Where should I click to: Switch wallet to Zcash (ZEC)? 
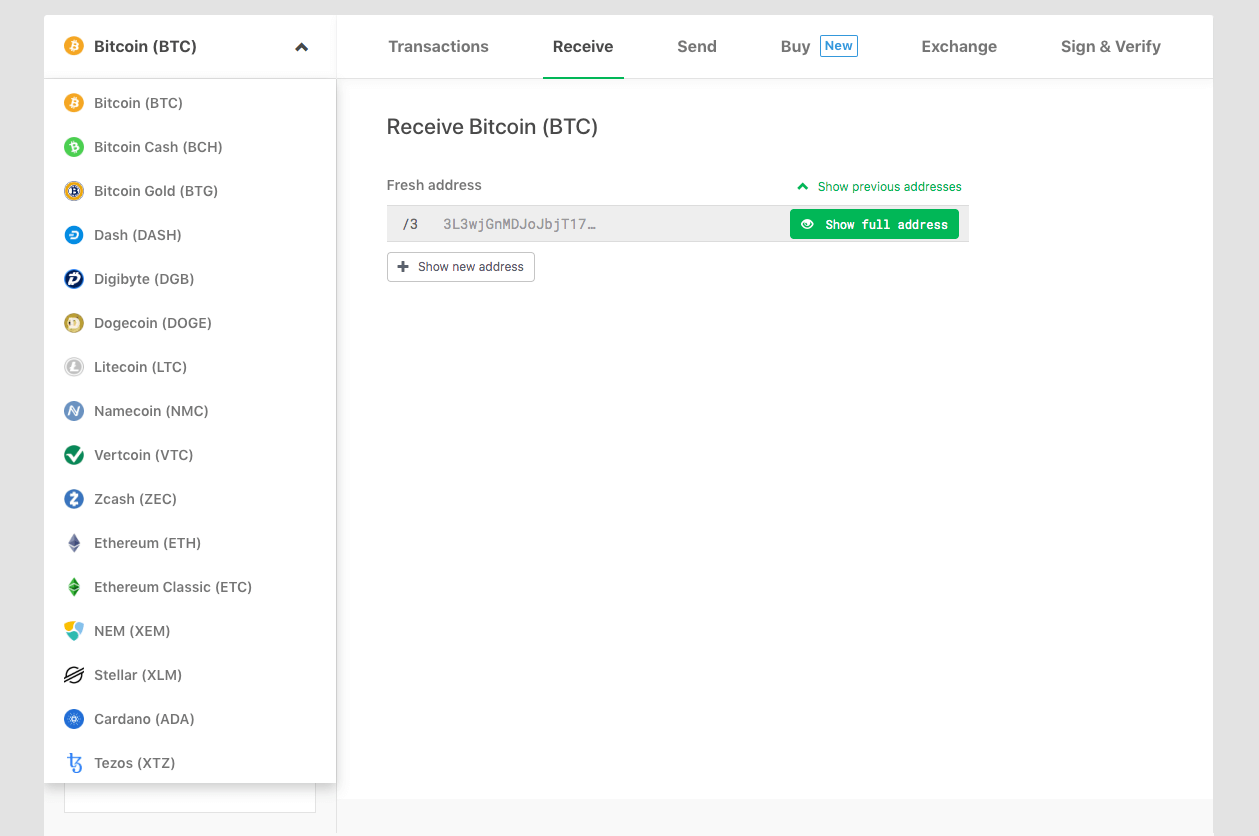[x=190, y=499]
